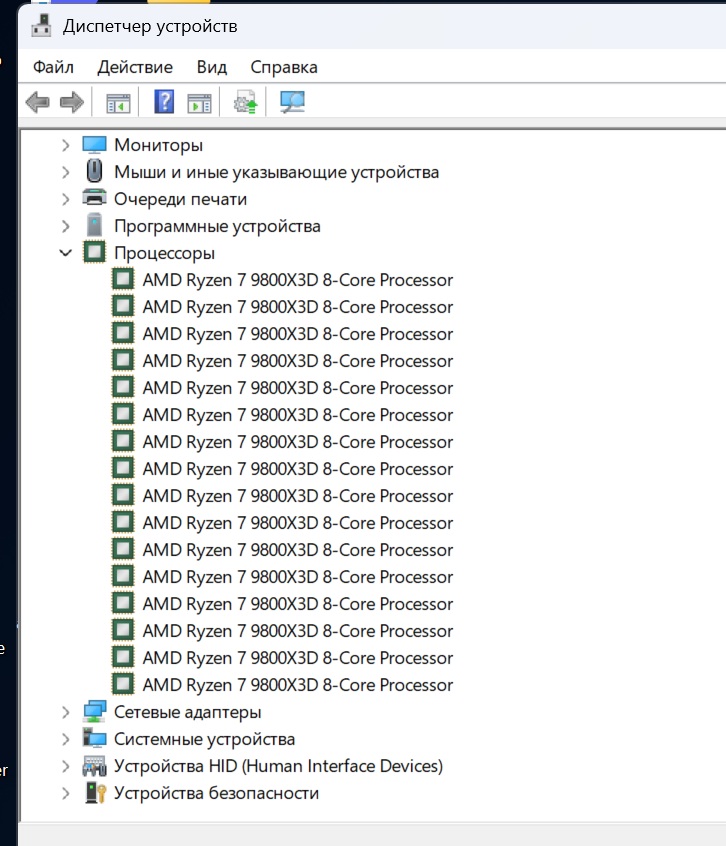Expand the Устройства безопасности node
Image resolution: width=726 pixels, height=846 pixels.
[65, 793]
